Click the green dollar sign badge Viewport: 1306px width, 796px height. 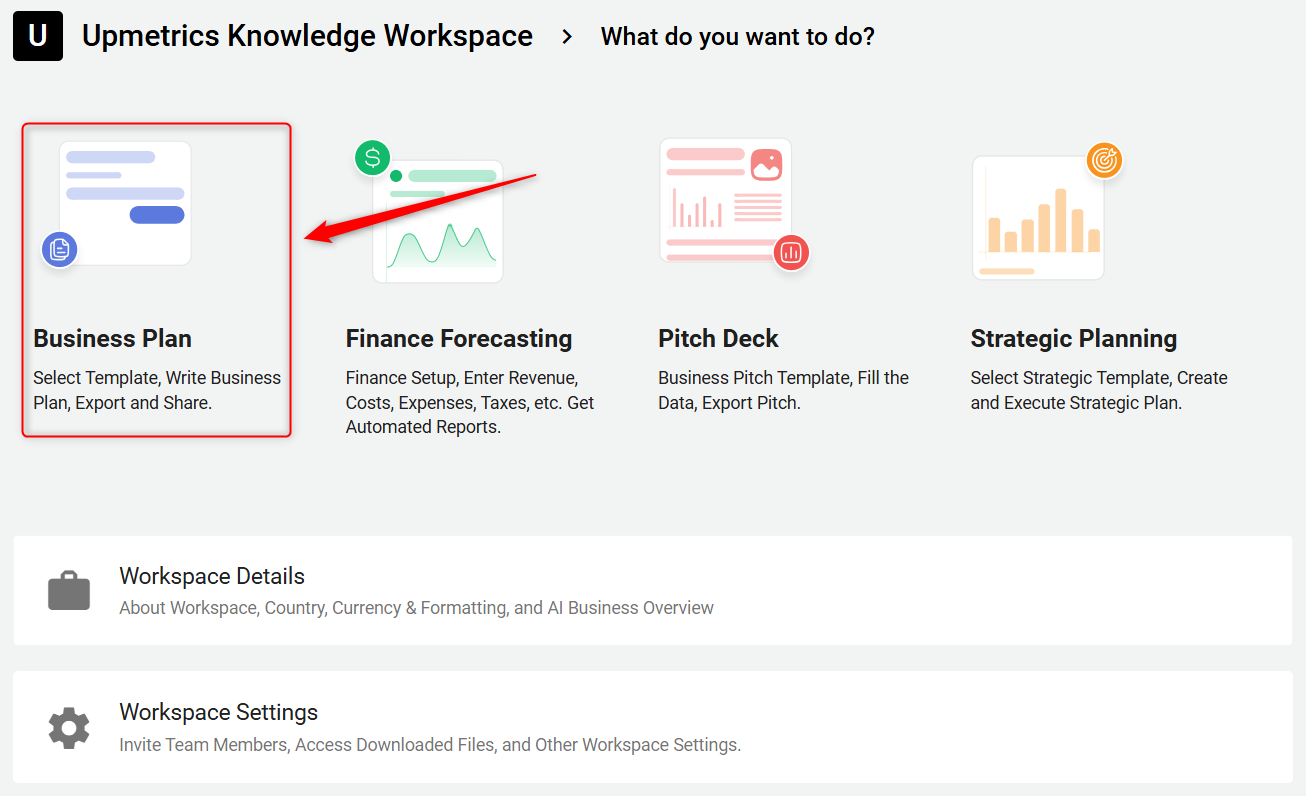[373, 157]
